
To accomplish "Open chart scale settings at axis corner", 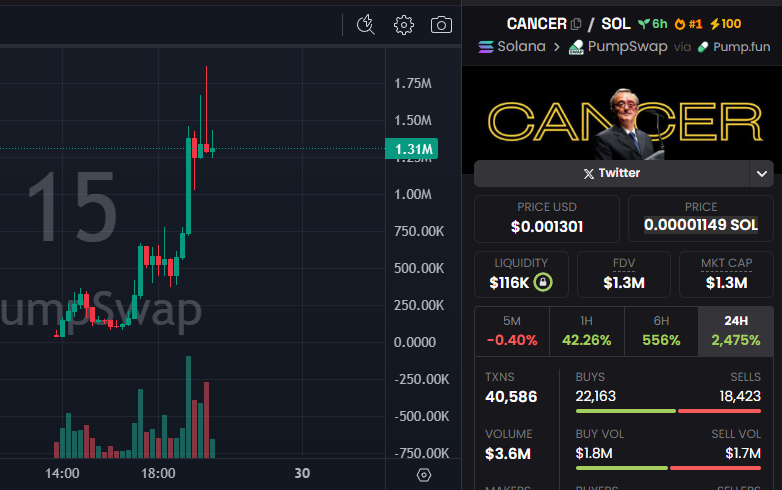I will [423, 475].
